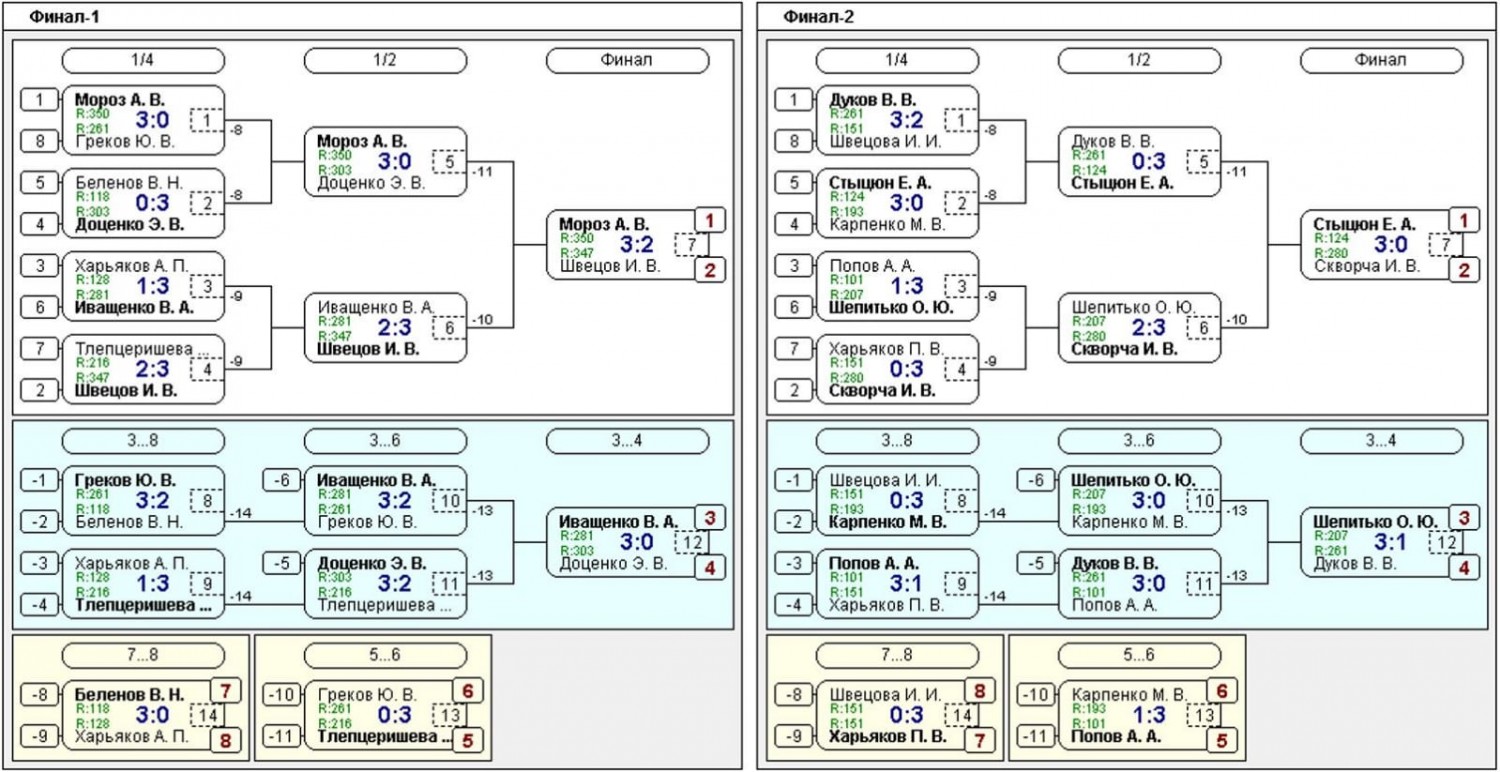Select winner Мороз А. В. in the Финал-1 final match

604,224
